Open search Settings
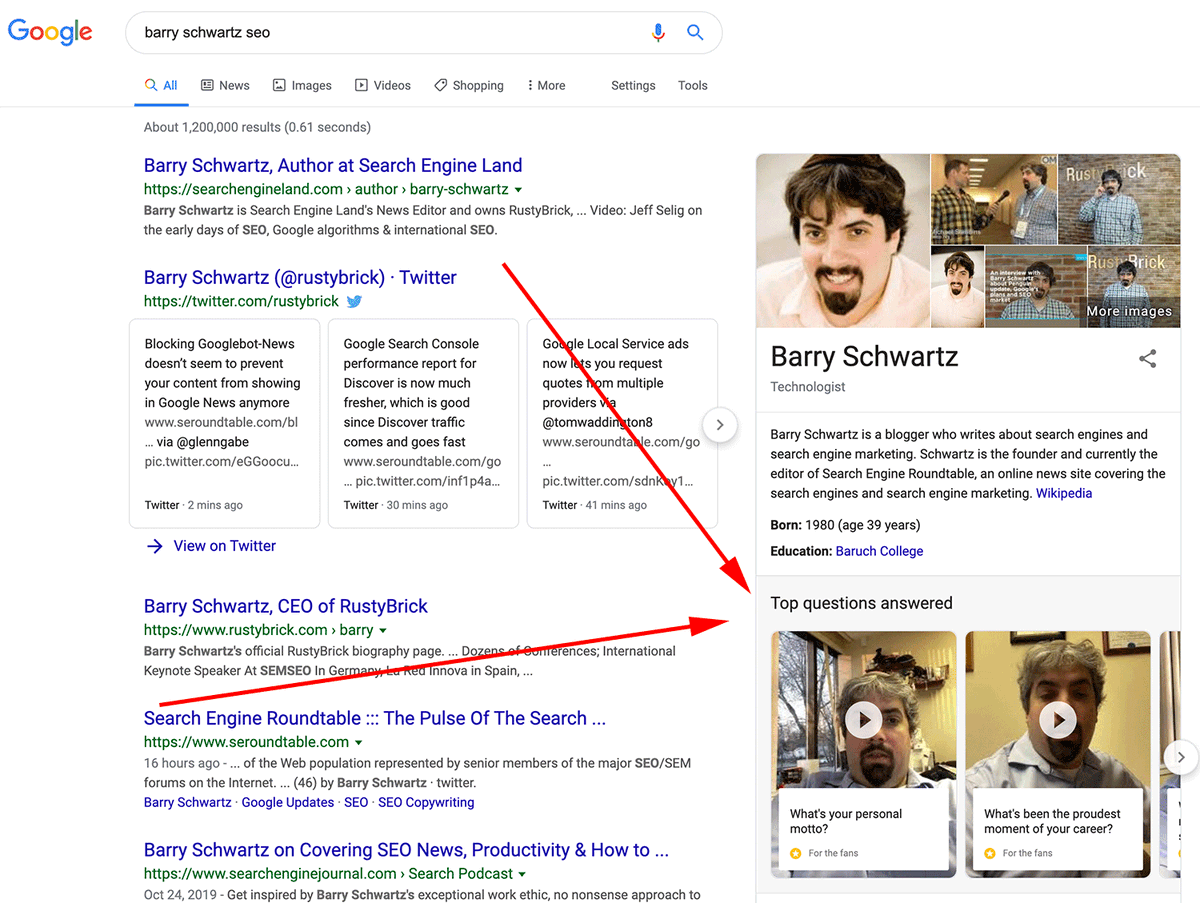The height and width of the screenshot is (903, 1200). [x=633, y=85]
